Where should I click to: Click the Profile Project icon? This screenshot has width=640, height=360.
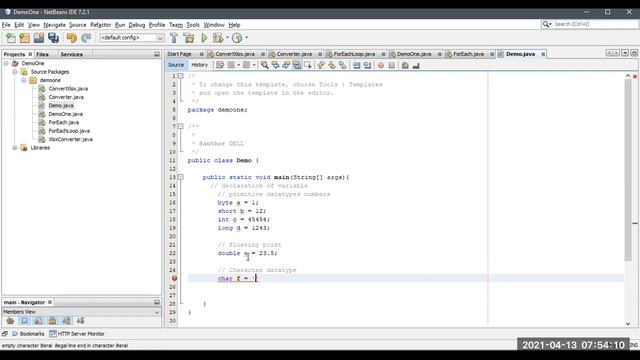click(237, 38)
